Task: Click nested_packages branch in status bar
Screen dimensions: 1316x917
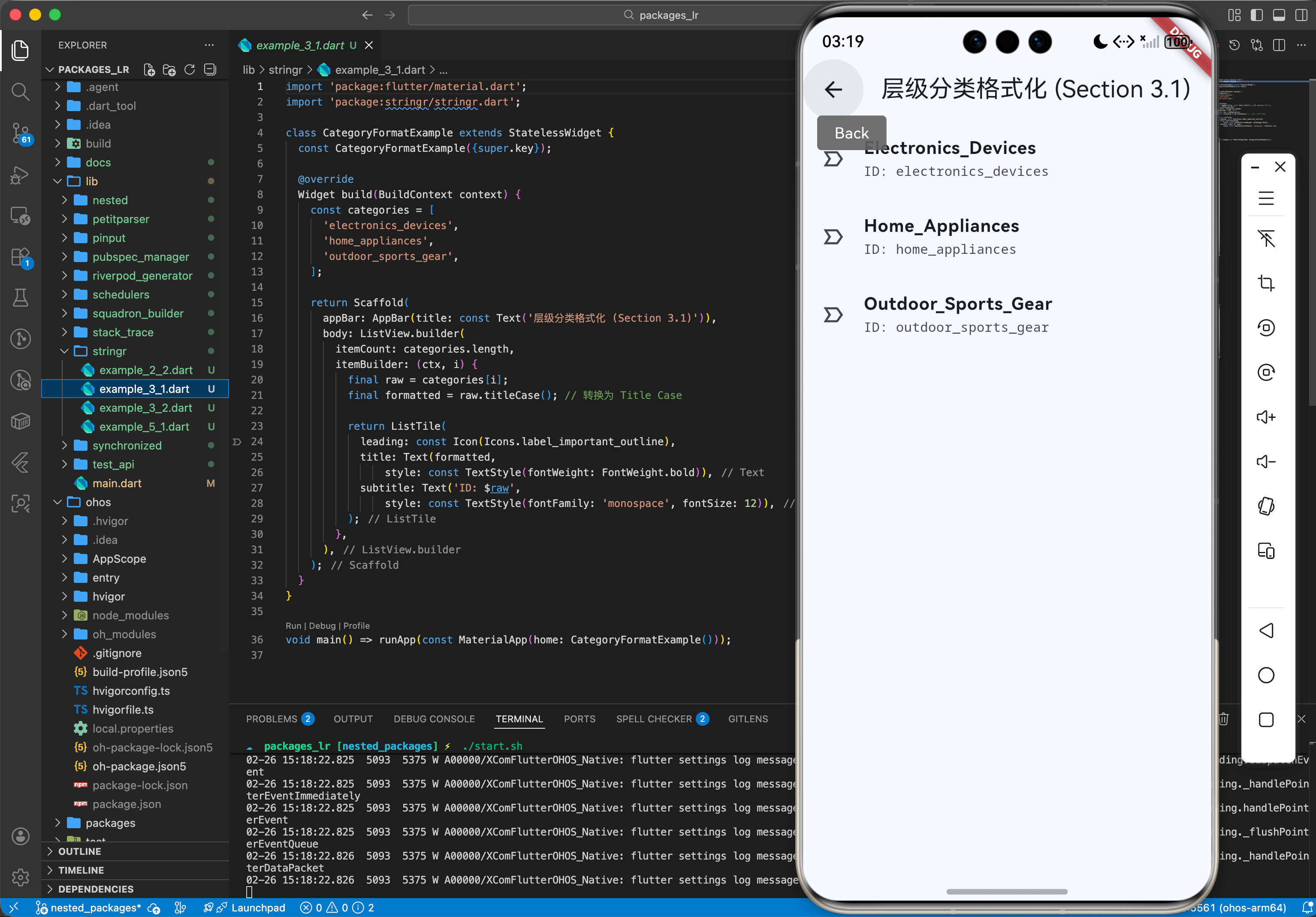Action: pos(89,907)
